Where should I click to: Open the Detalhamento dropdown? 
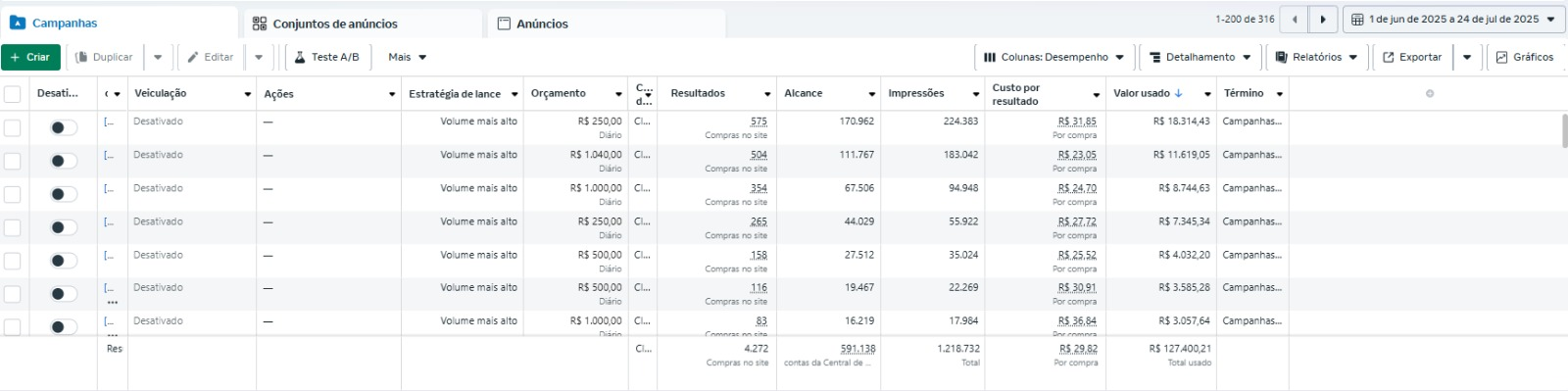tap(1200, 57)
